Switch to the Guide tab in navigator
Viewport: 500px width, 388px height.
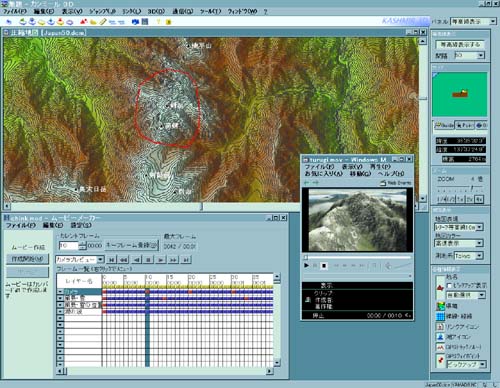click(444, 125)
